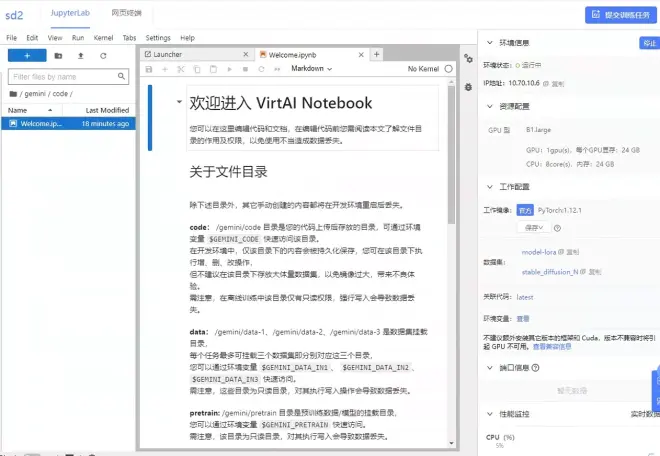Open the Markdown cell type dropdown
660x456 pixels.
click(x=311, y=69)
